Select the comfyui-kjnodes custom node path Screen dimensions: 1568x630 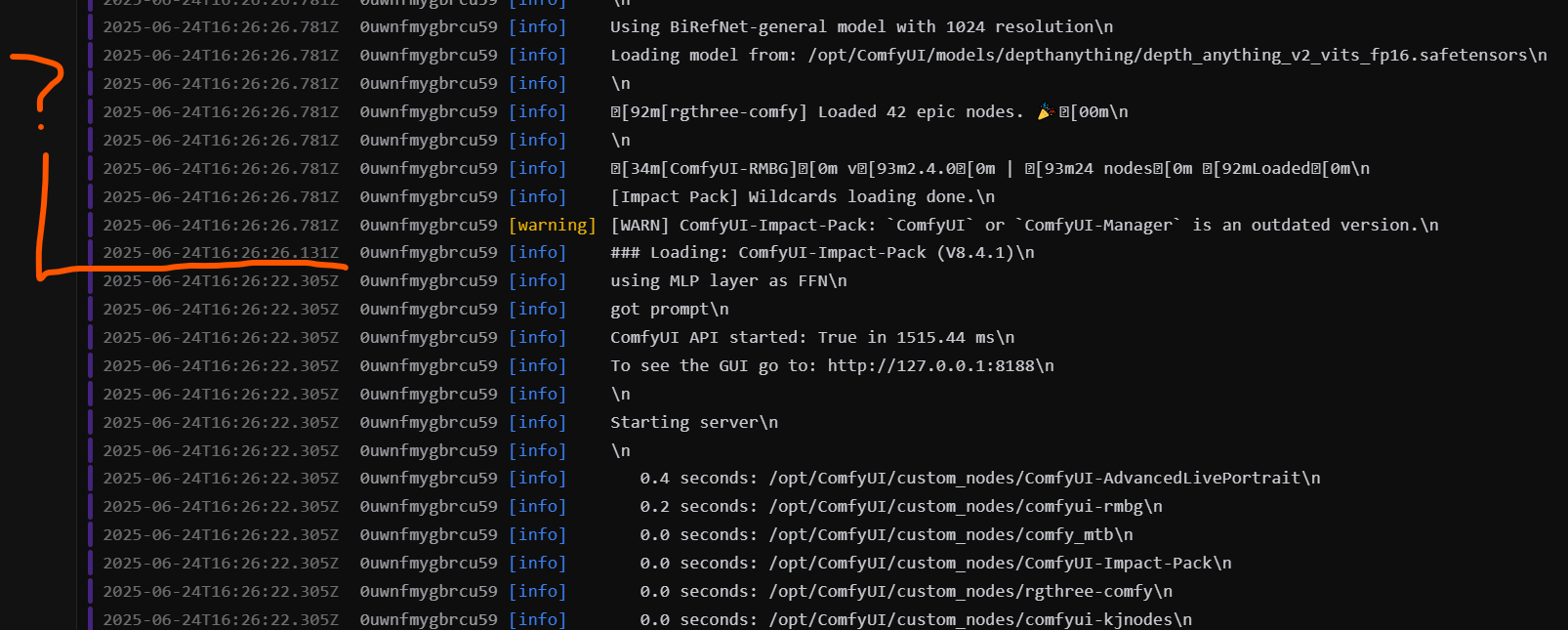(979, 619)
